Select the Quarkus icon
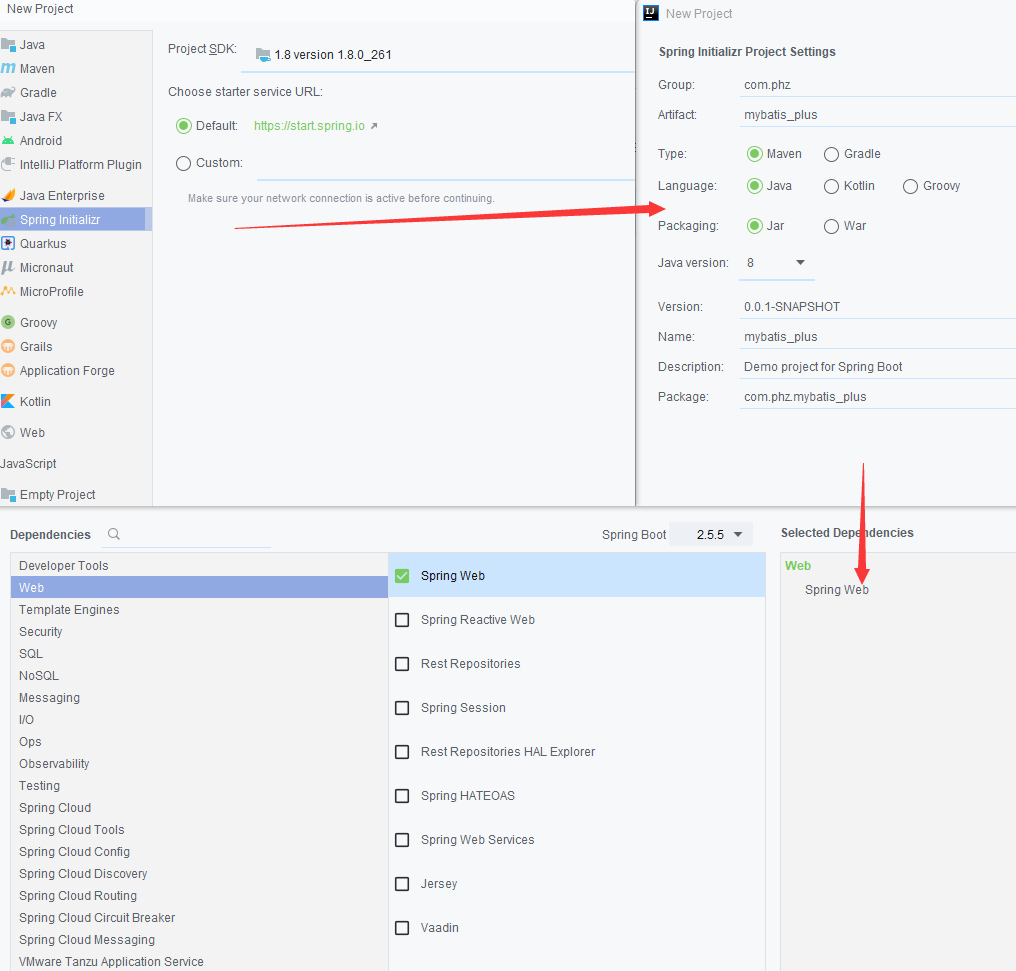 [8, 244]
